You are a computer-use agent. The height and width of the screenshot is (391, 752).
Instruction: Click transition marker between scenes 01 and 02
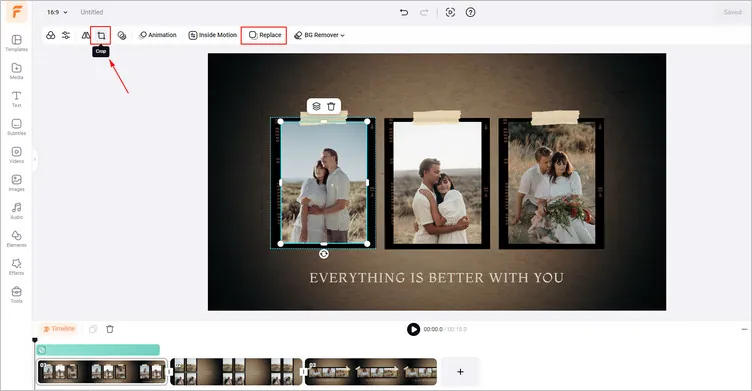pyautogui.click(x=169, y=372)
